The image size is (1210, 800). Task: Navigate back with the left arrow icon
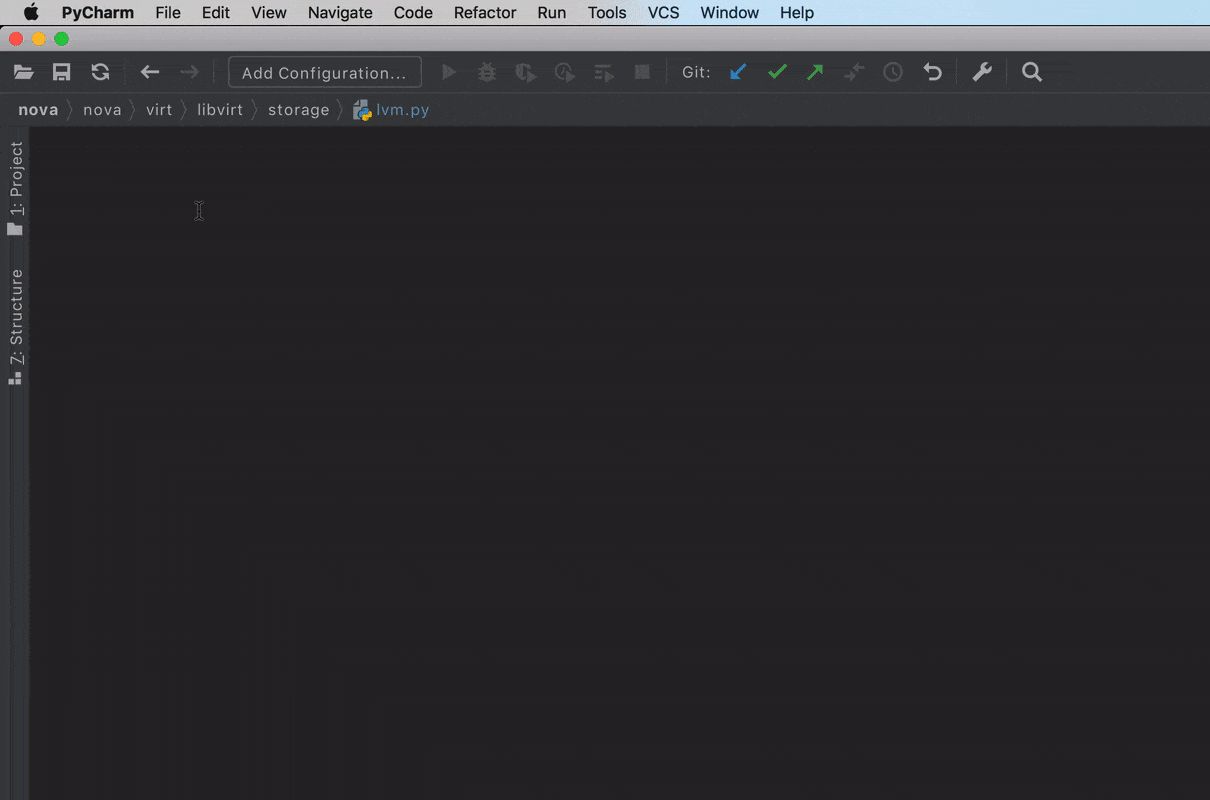(x=150, y=72)
